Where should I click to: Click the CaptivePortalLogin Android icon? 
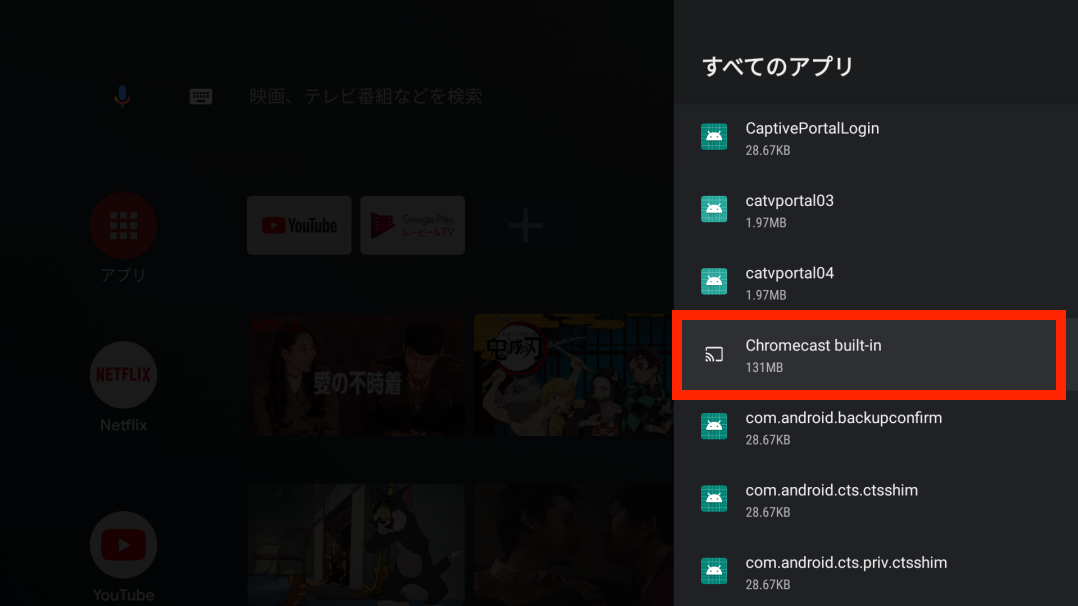pos(714,136)
